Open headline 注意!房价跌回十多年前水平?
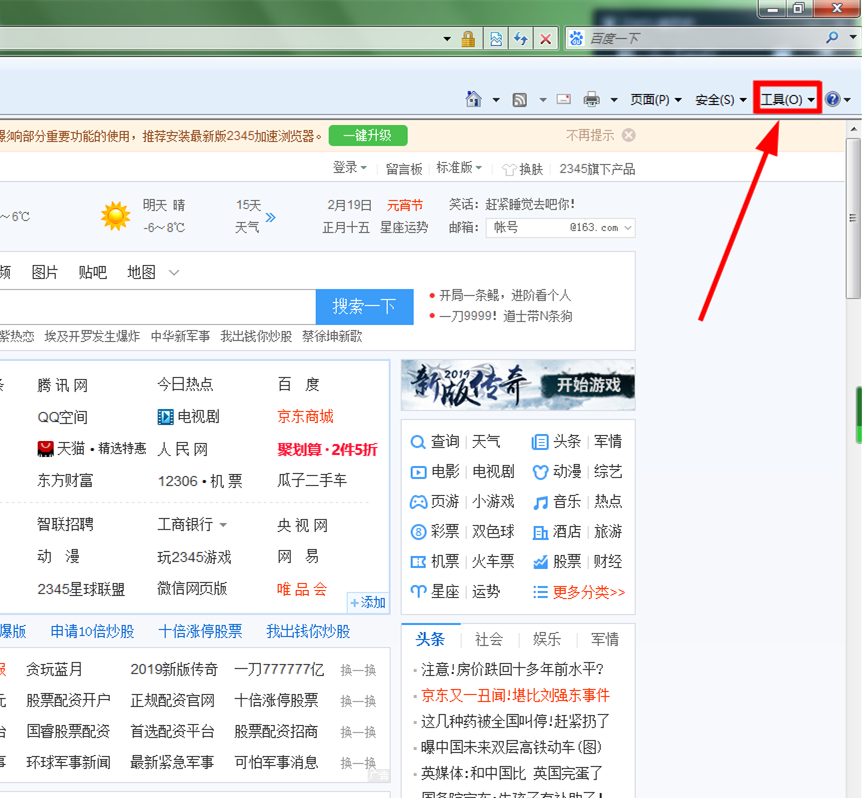Viewport: 862px width, 798px height. pyautogui.click(x=512, y=669)
